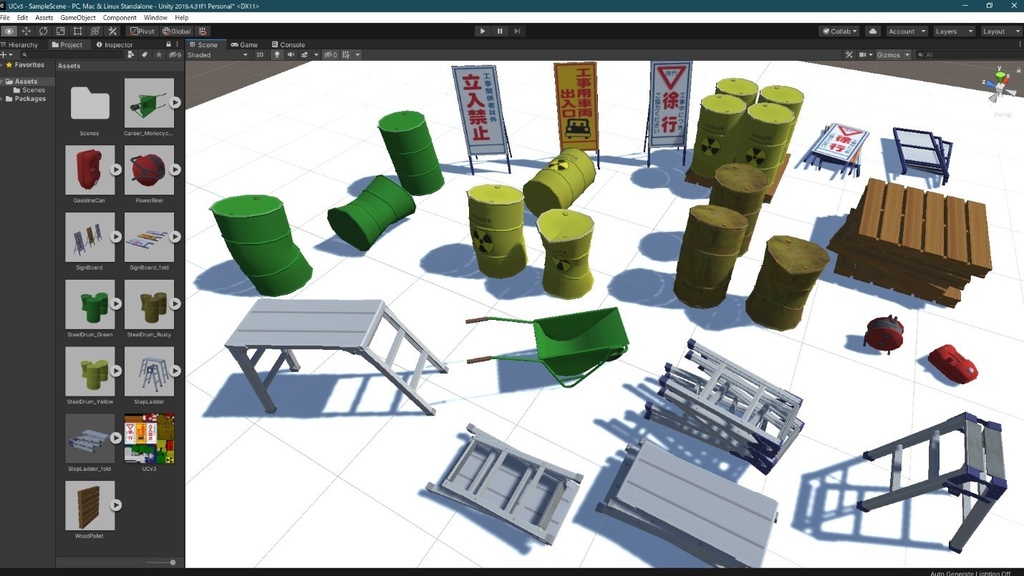Toggle scene lighting lightbulb

click(277, 55)
